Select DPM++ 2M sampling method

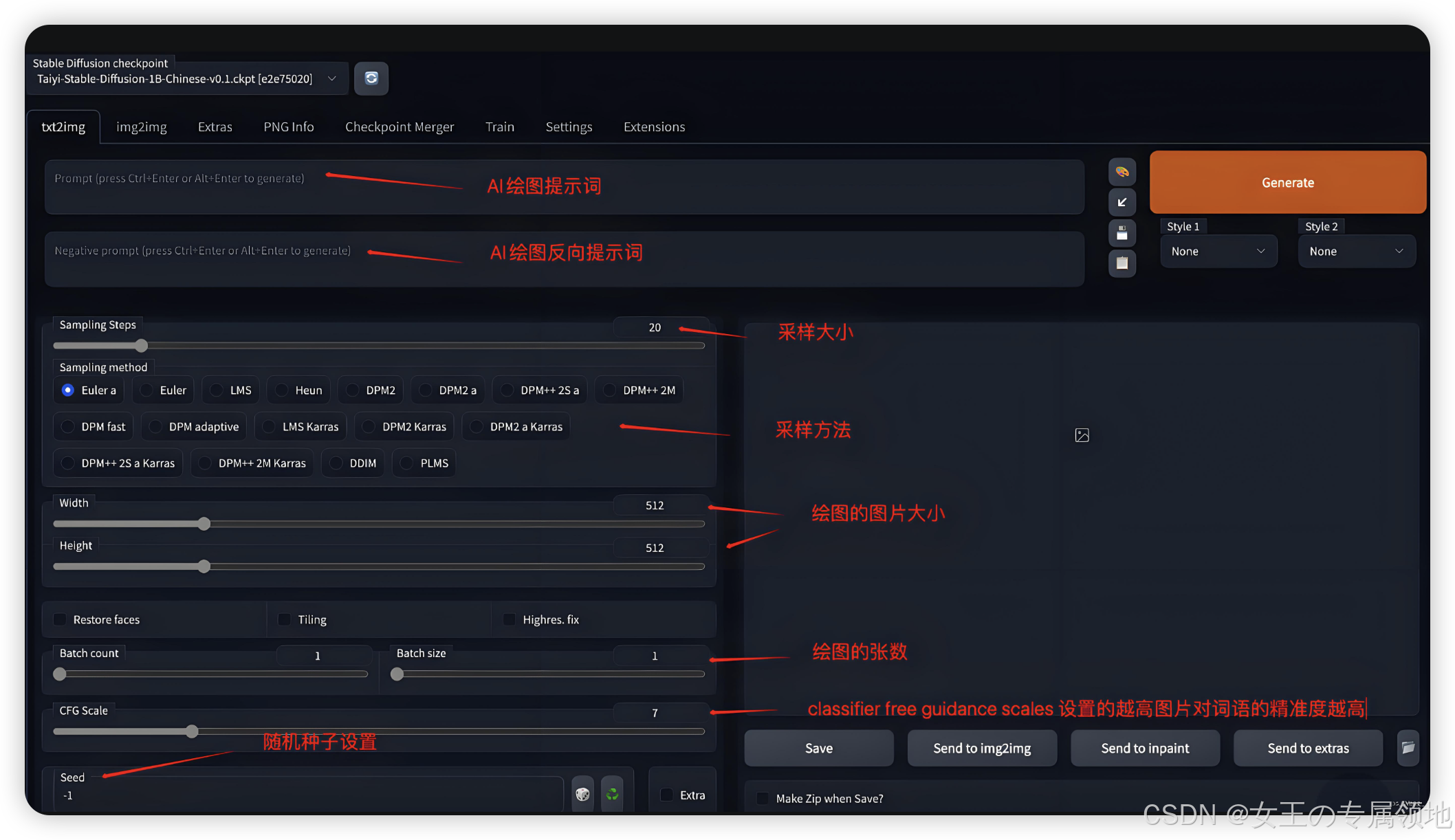[x=639, y=390]
